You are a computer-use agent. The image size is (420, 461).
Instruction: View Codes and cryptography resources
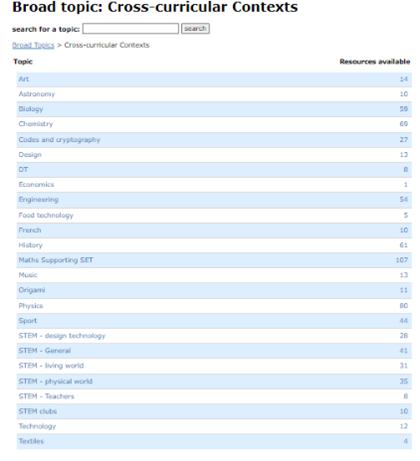pyautogui.click(x=59, y=140)
